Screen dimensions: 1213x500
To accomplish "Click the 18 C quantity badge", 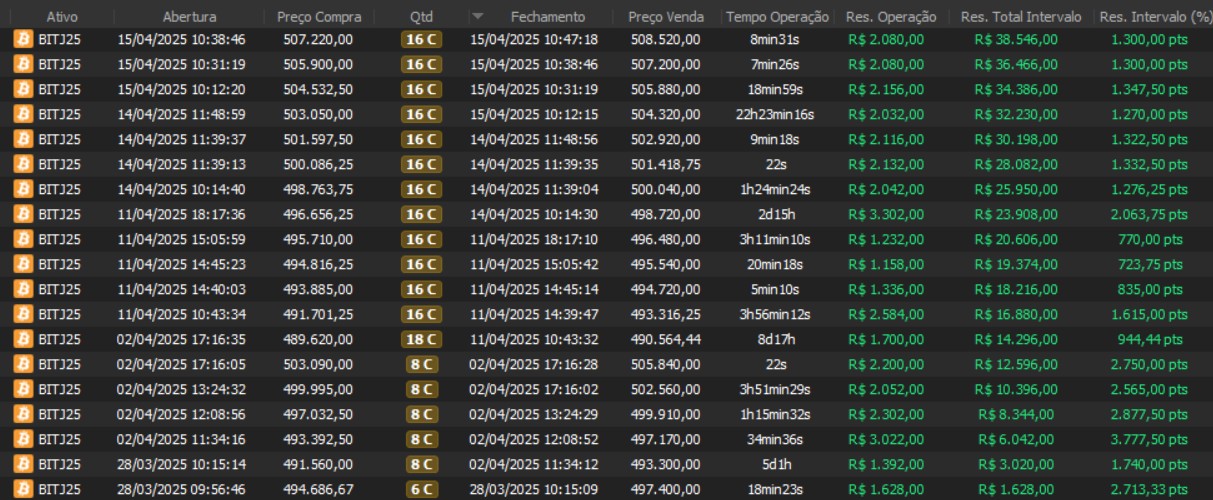I will (421, 339).
